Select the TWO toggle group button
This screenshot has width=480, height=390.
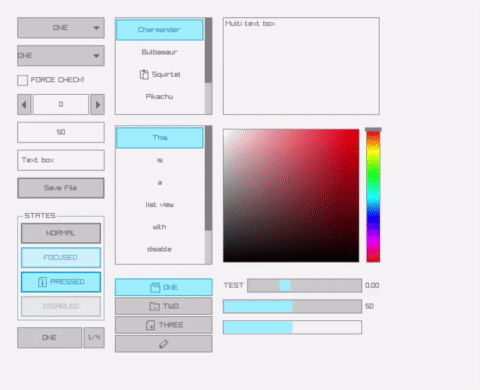tap(164, 306)
